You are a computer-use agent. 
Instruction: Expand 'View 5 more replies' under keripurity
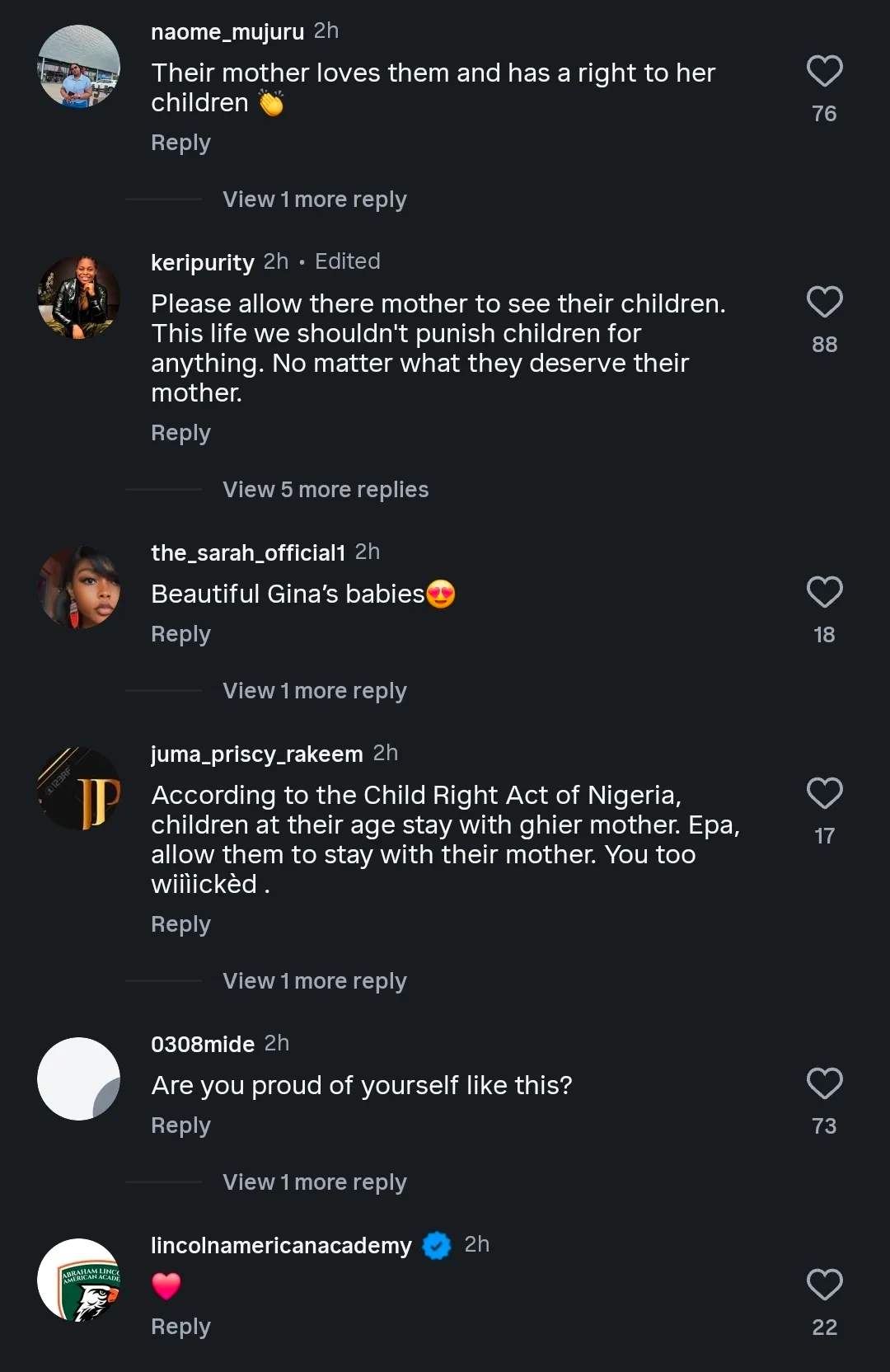pyautogui.click(x=326, y=490)
